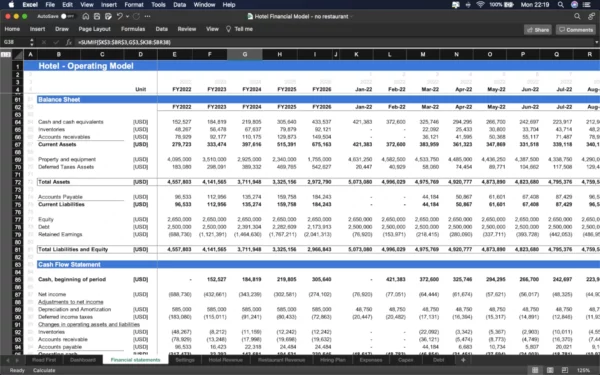
Task: Click the Share button
Action: tap(538, 29)
